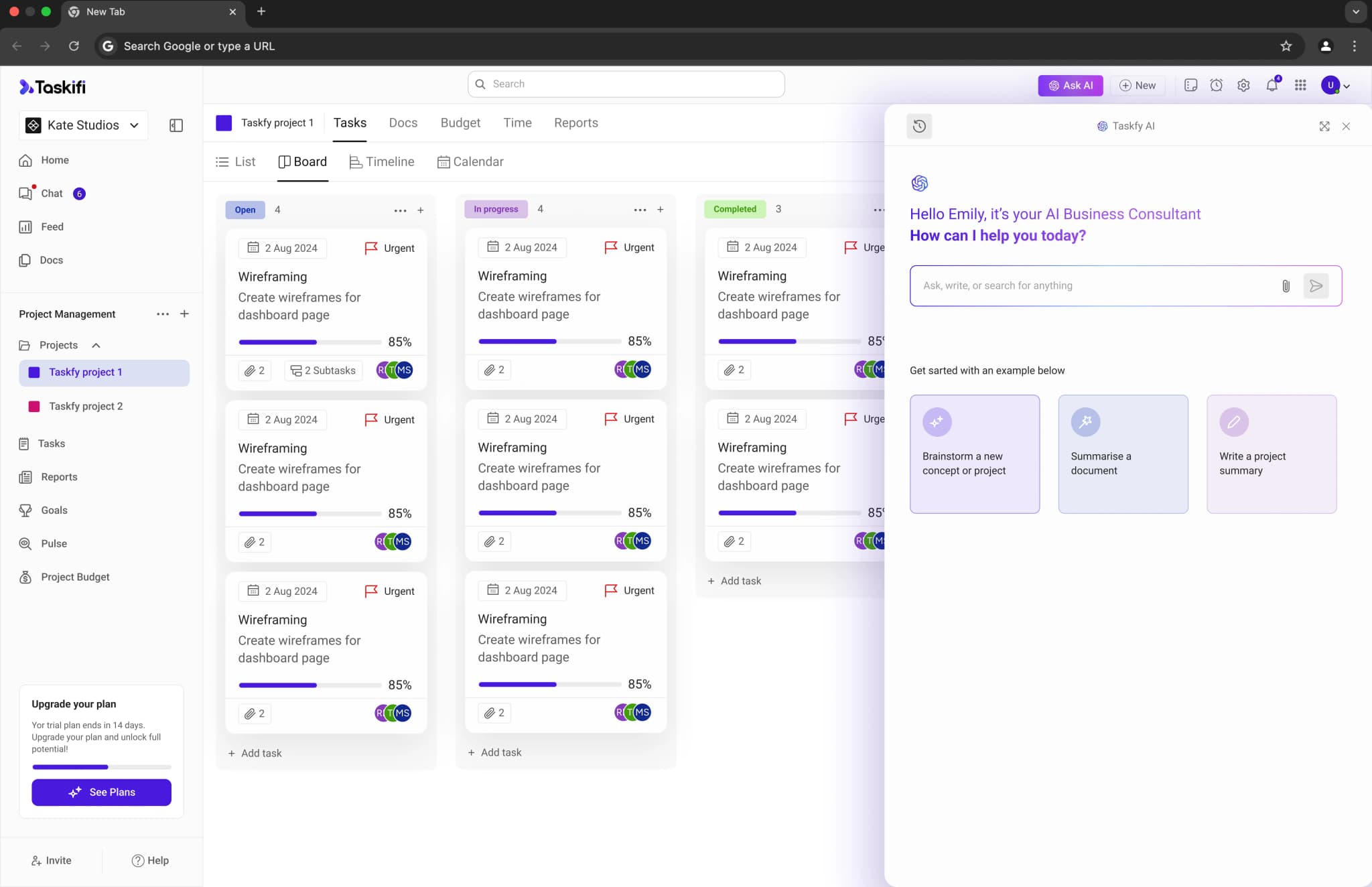This screenshot has height=887, width=1372.
Task: Open AI chat history icon
Action: tap(919, 126)
